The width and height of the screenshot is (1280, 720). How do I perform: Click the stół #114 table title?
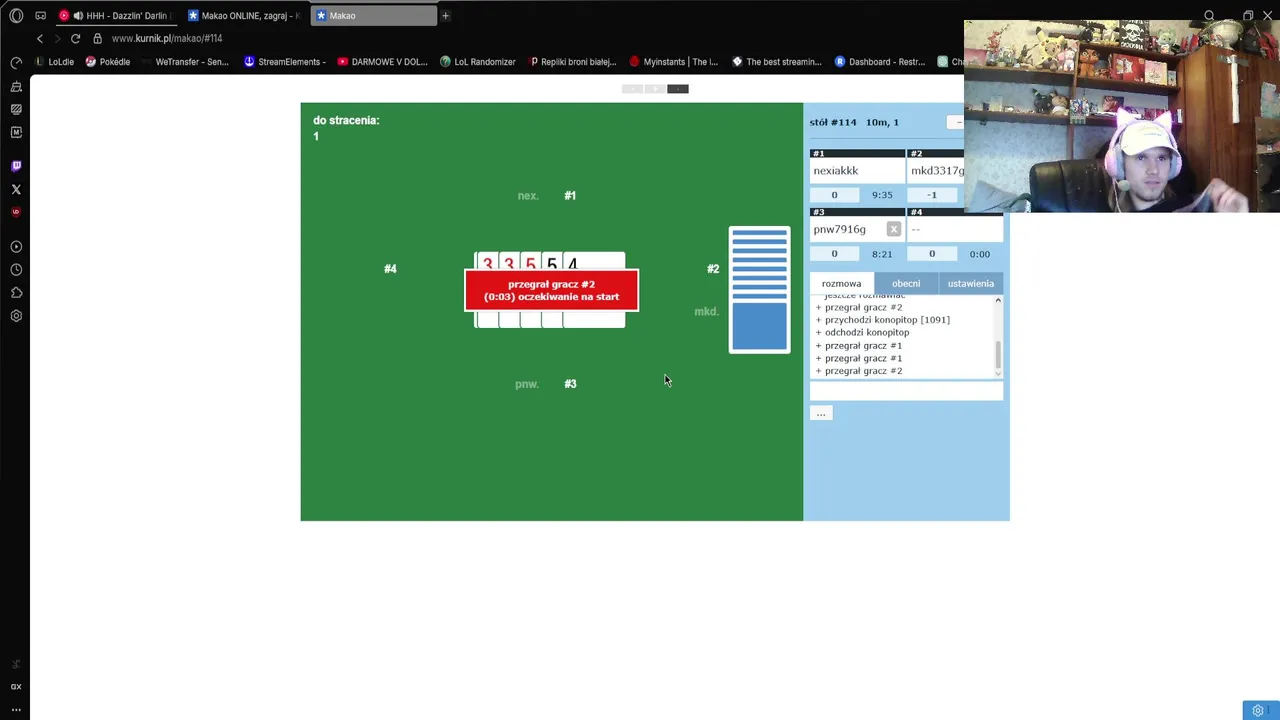[833, 122]
